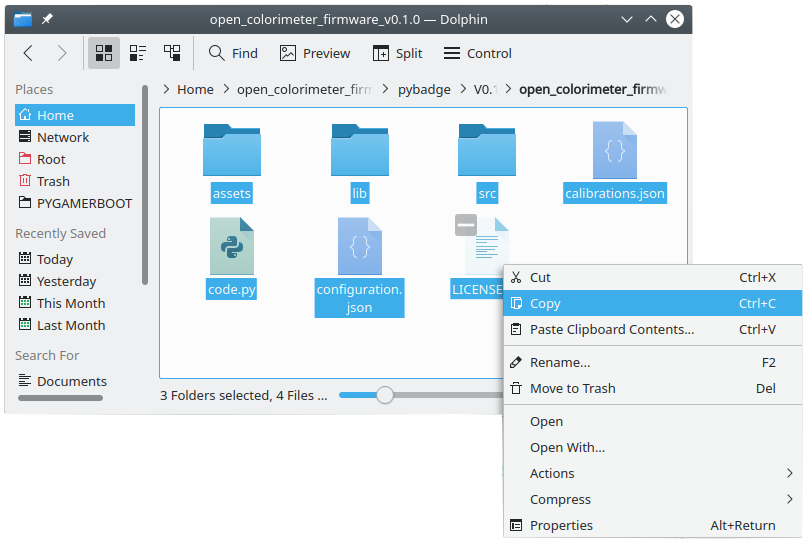This screenshot has height=543, width=810.
Task: Click the lib folder icon
Action: [360, 150]
